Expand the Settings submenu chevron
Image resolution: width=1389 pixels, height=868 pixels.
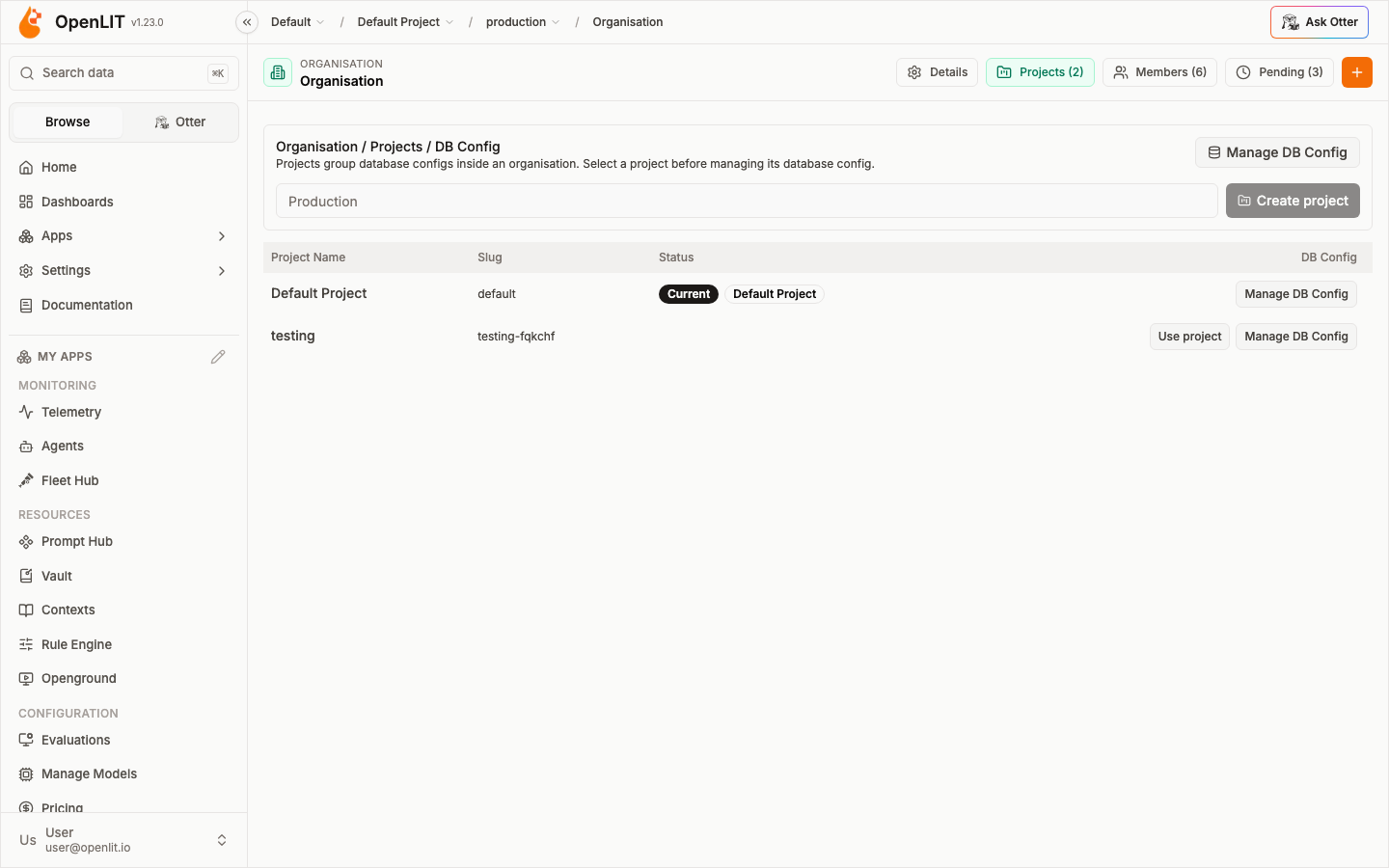[222, 271]
